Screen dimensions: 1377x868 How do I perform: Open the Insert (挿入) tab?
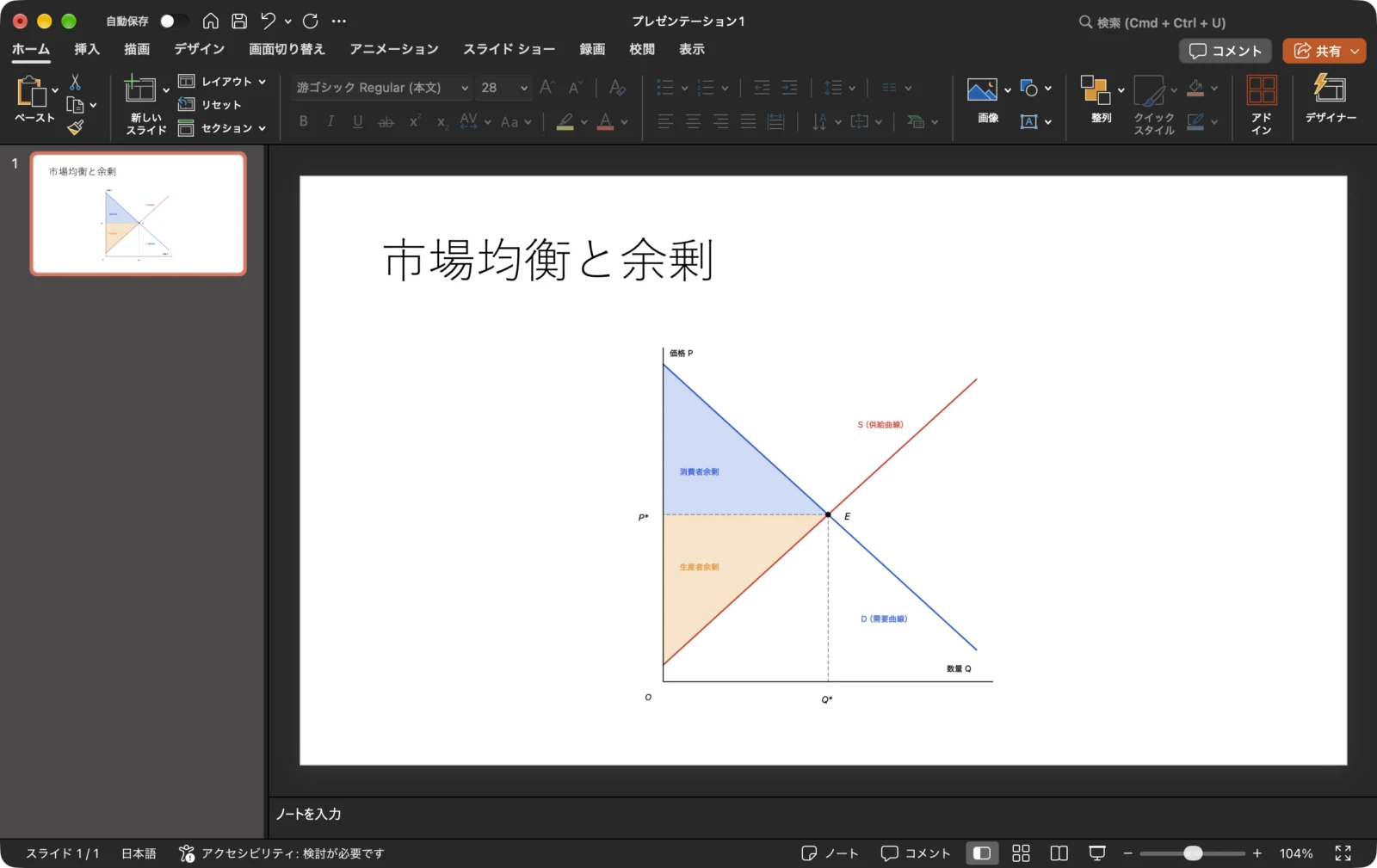(x=87, y=49)
